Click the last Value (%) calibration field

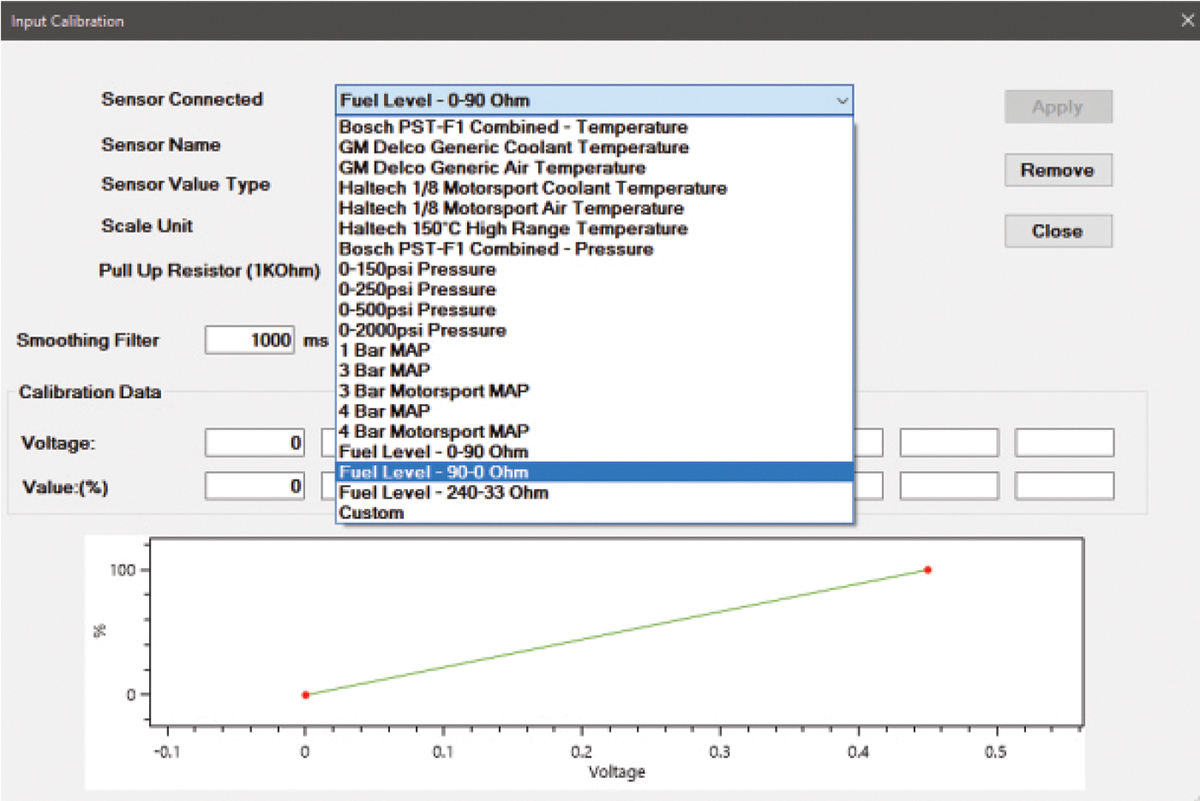click(x=1064, y=486)
